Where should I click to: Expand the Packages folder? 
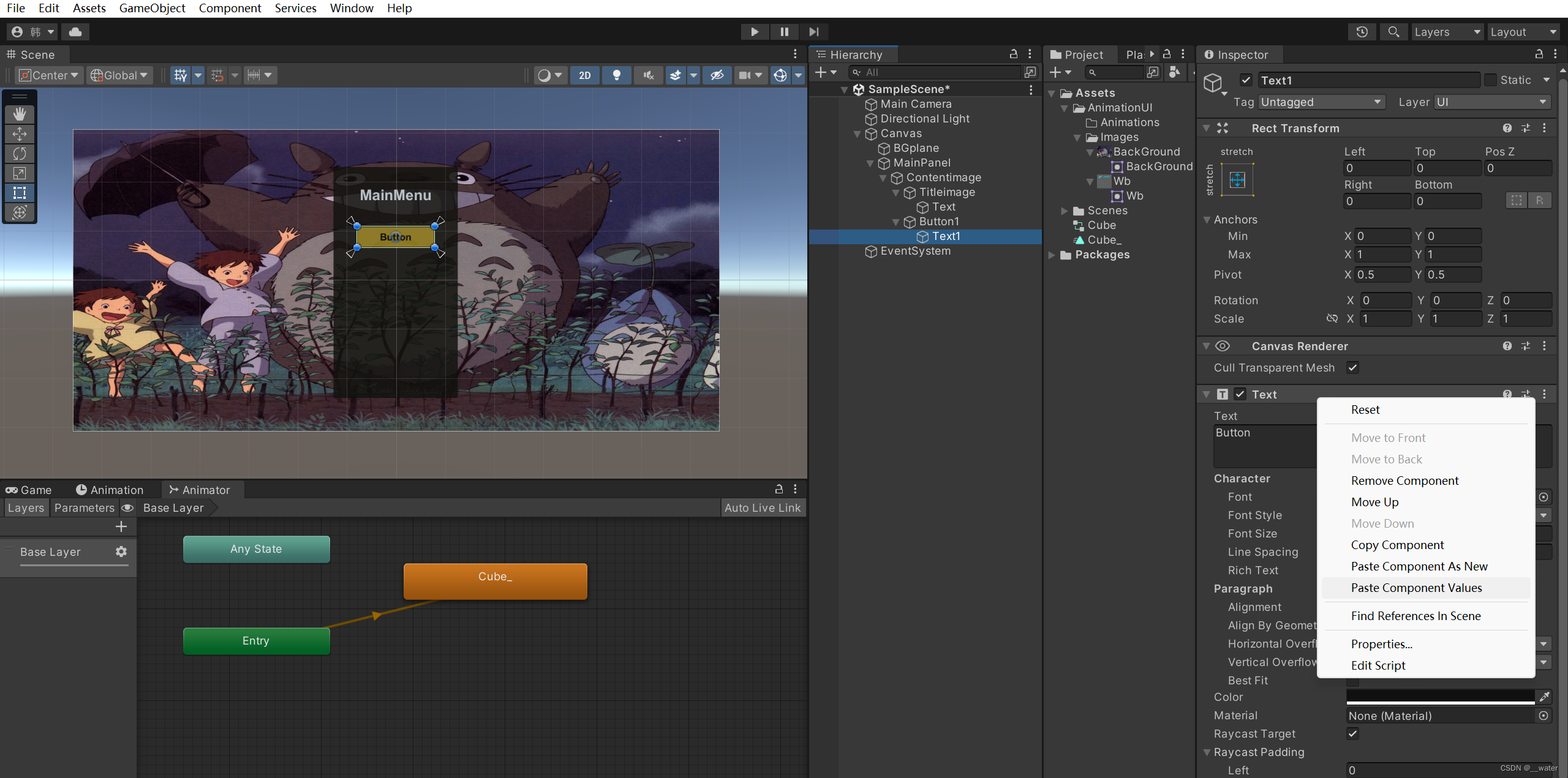1052,255
